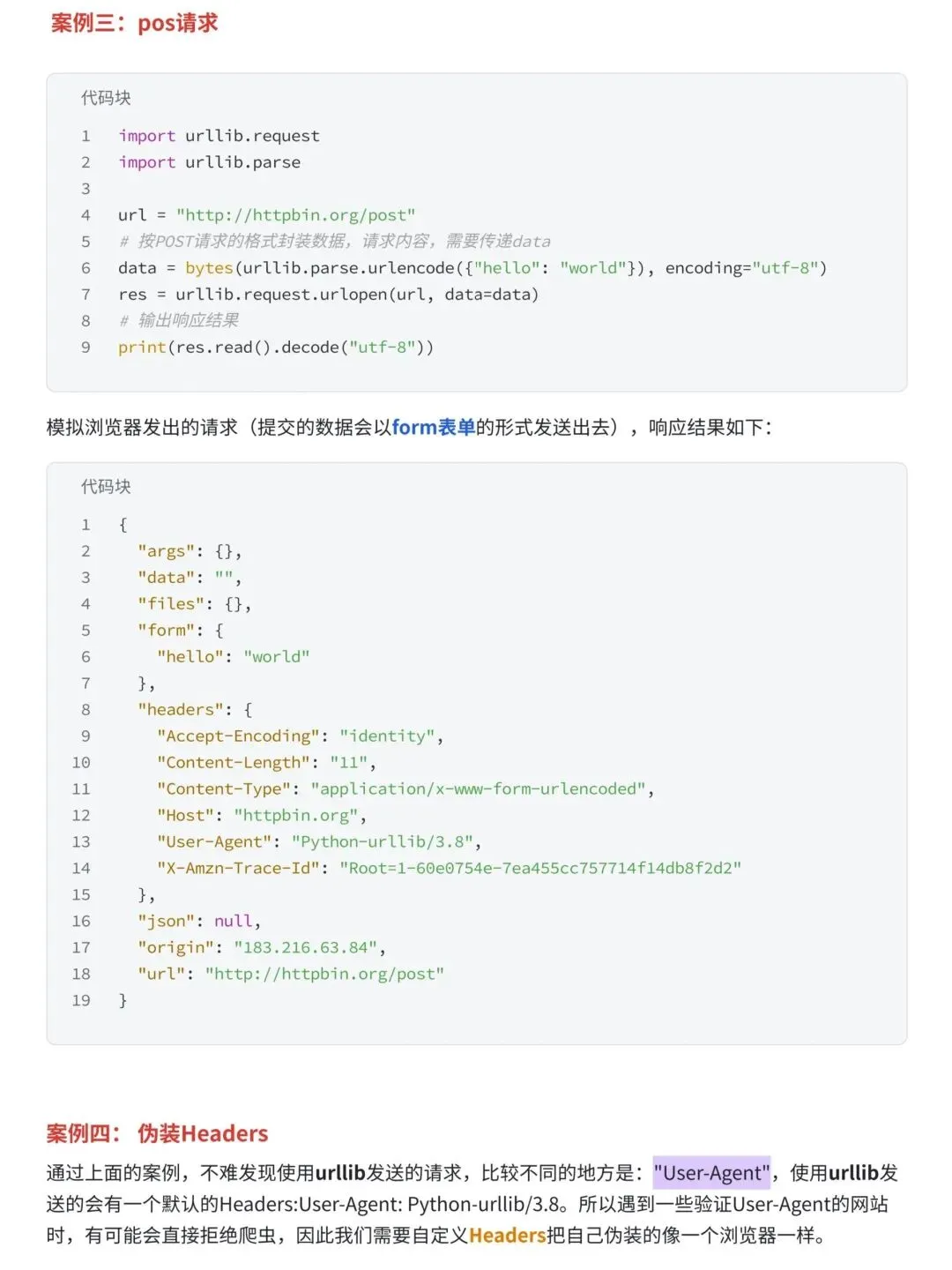Click the highlighted "User-Agent" text

712,1173
